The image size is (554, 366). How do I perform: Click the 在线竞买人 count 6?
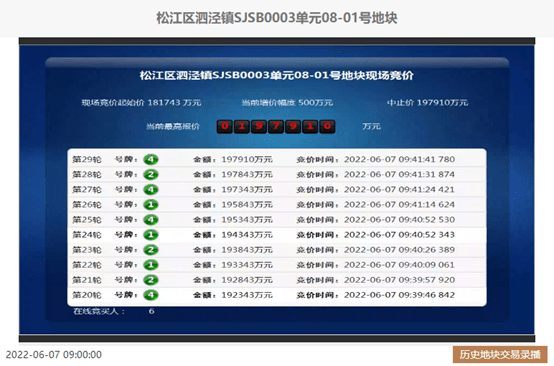(152, 311)
